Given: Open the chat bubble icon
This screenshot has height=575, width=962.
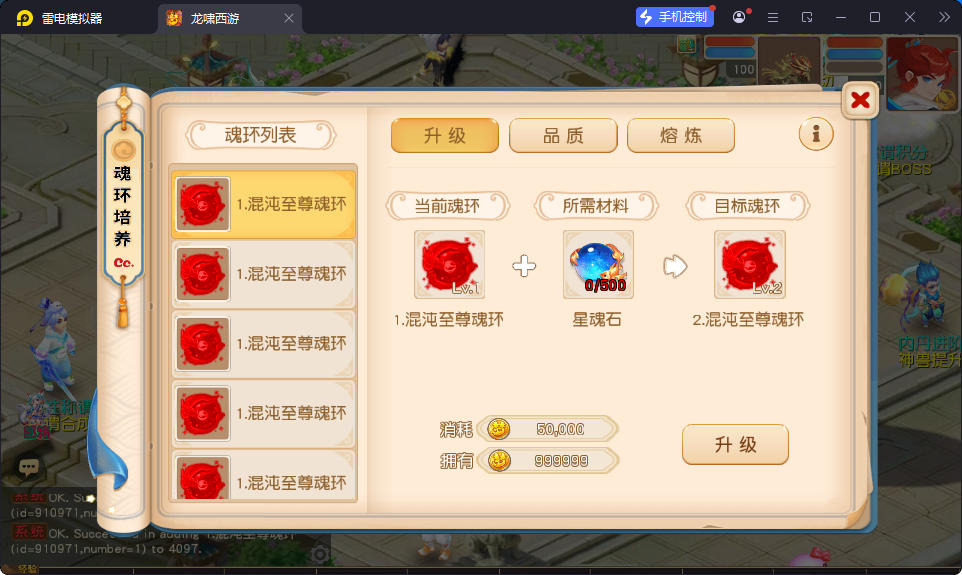Looking at the screenshot, I should (28, 468).
